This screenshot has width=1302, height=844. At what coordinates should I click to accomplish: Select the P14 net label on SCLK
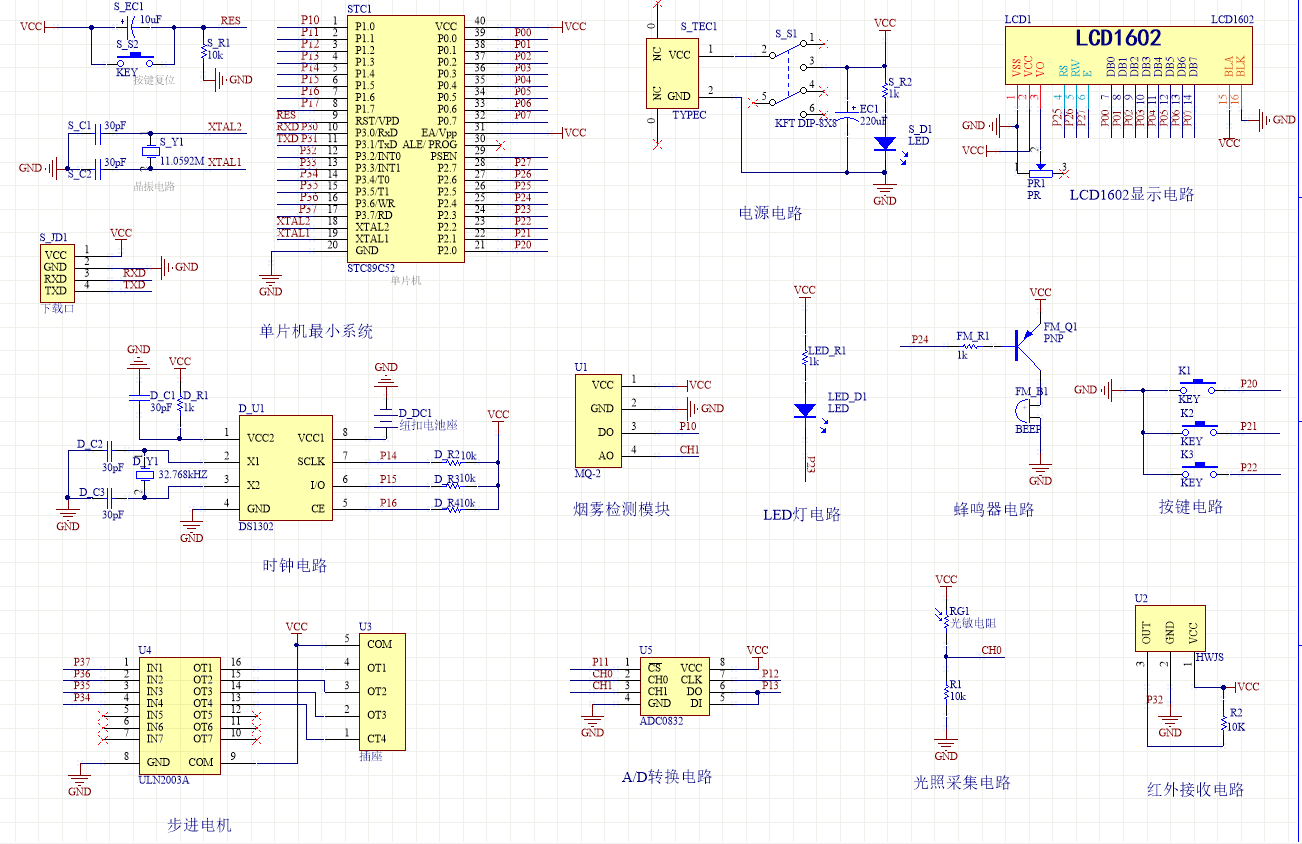pyautogui.click(x=388, y=455)
